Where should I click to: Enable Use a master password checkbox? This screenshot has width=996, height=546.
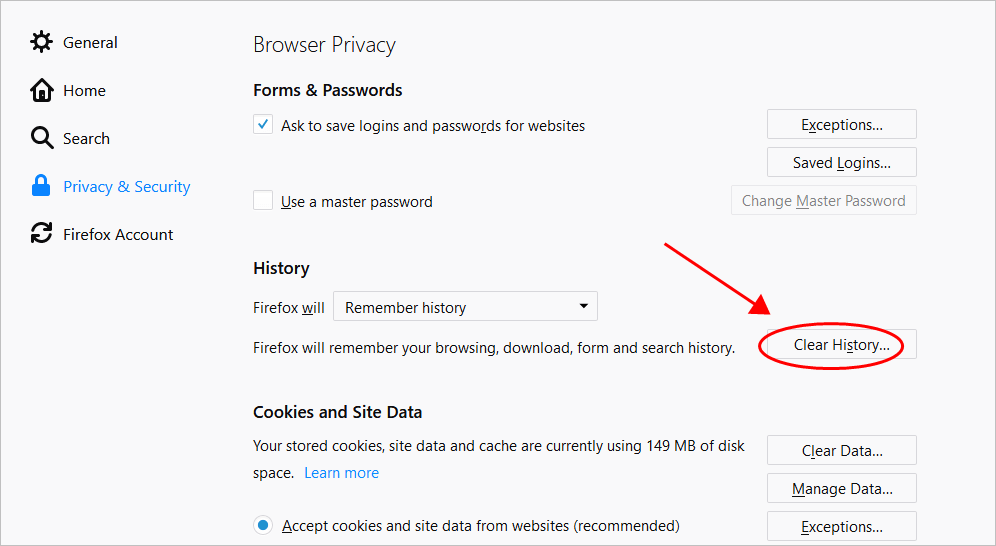click(x=263, y=200)
